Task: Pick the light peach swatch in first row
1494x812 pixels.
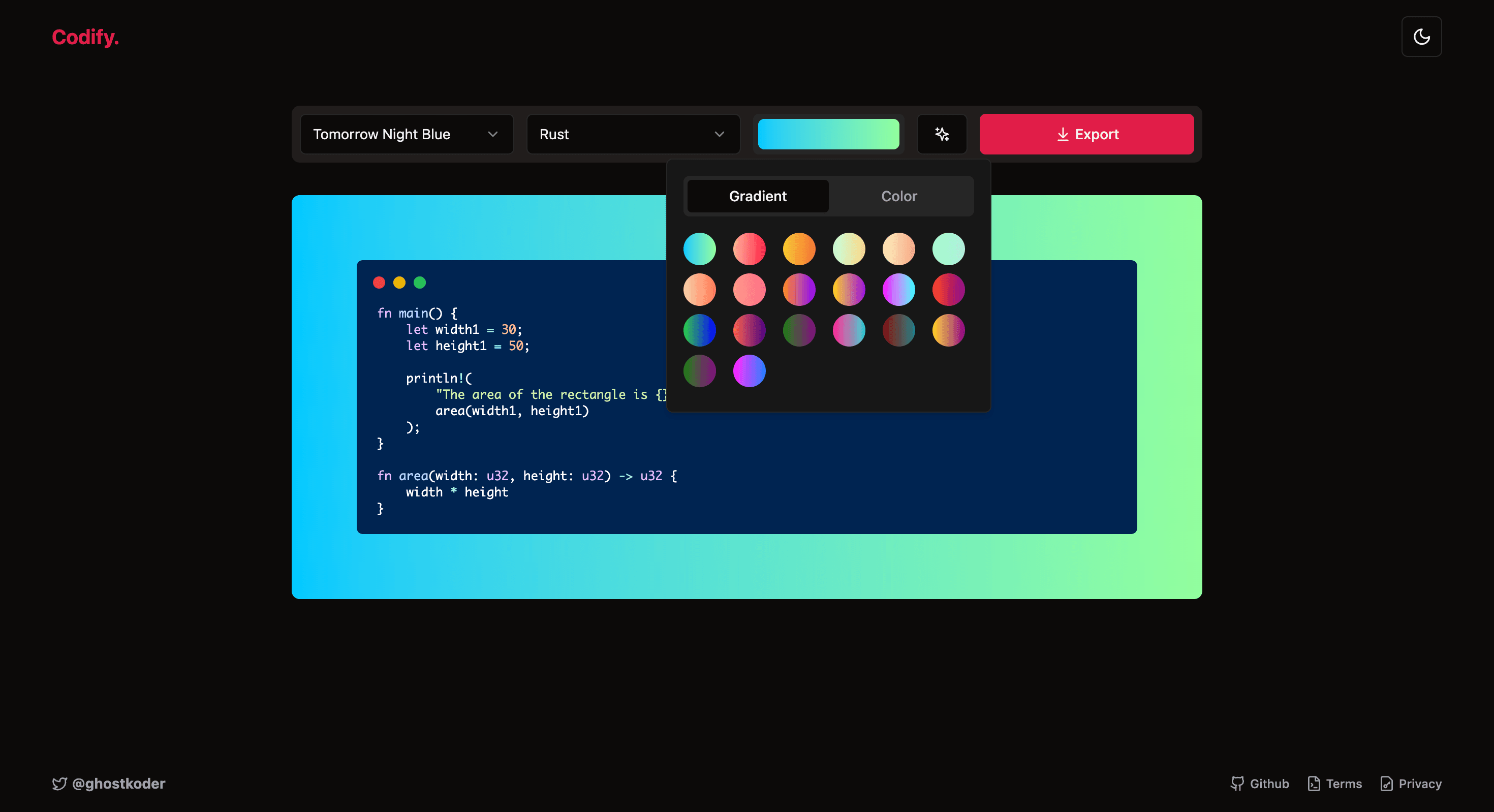Action: coord(899,249)
